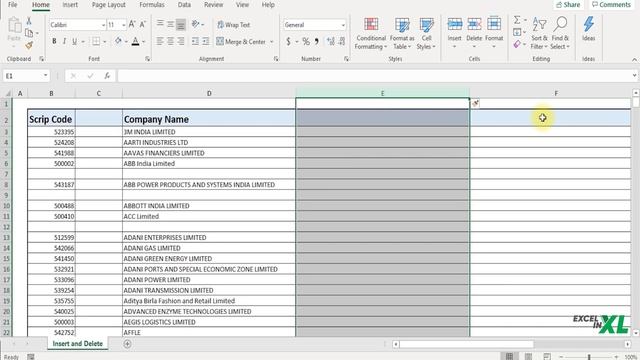Decrease the cell indent
Viewport: 640px width, 360px height.
[x=195, y=41]
